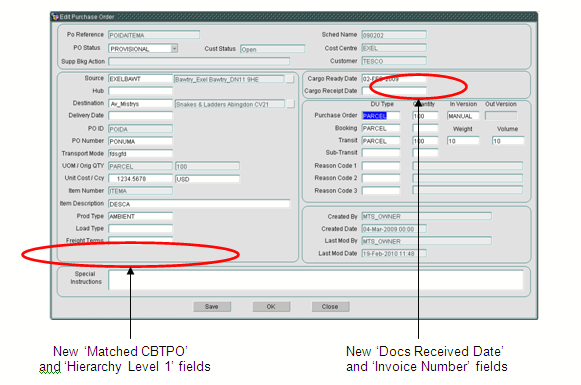Image resolution: width=581 pixels, height=385 pixels.
Task: Click the Last Mod By field
Action: point(426,241)
